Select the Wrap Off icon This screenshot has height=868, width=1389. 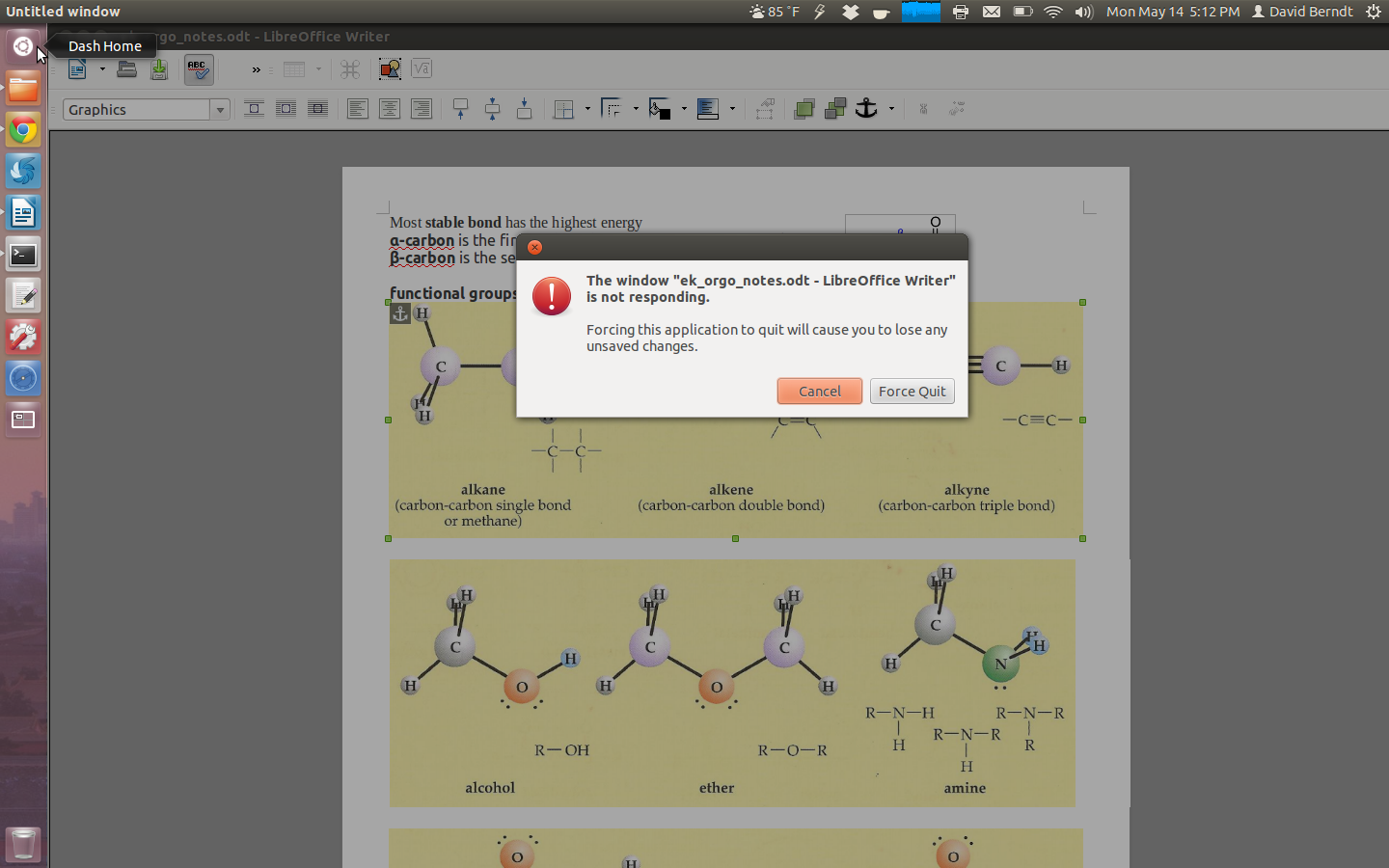pyautogui.click(x=254, y=109)
